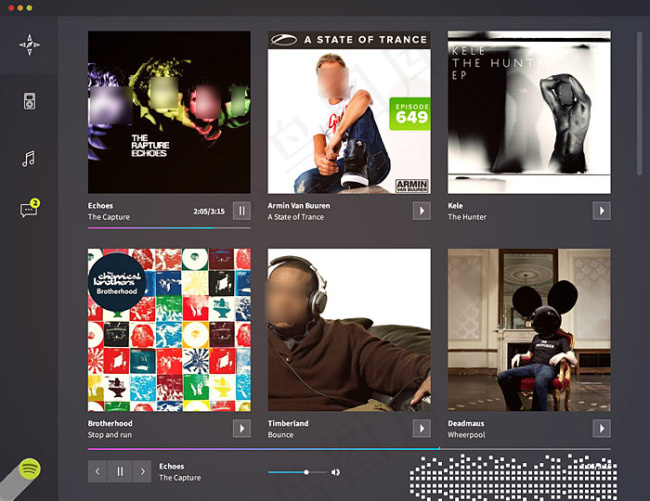Click 'The Hunter' subtitle text
Viewport: 650px width, 501px height.
(x=467, y=217)
